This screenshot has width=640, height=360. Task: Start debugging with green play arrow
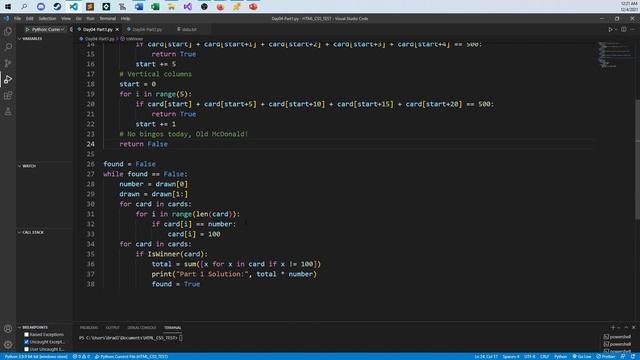(27, 29)
